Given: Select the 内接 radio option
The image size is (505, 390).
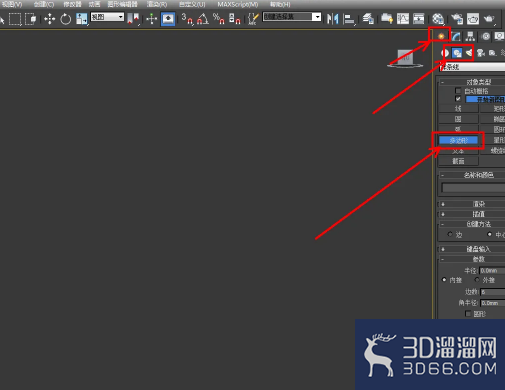Looking at the screenshot, I should (444, 280).
